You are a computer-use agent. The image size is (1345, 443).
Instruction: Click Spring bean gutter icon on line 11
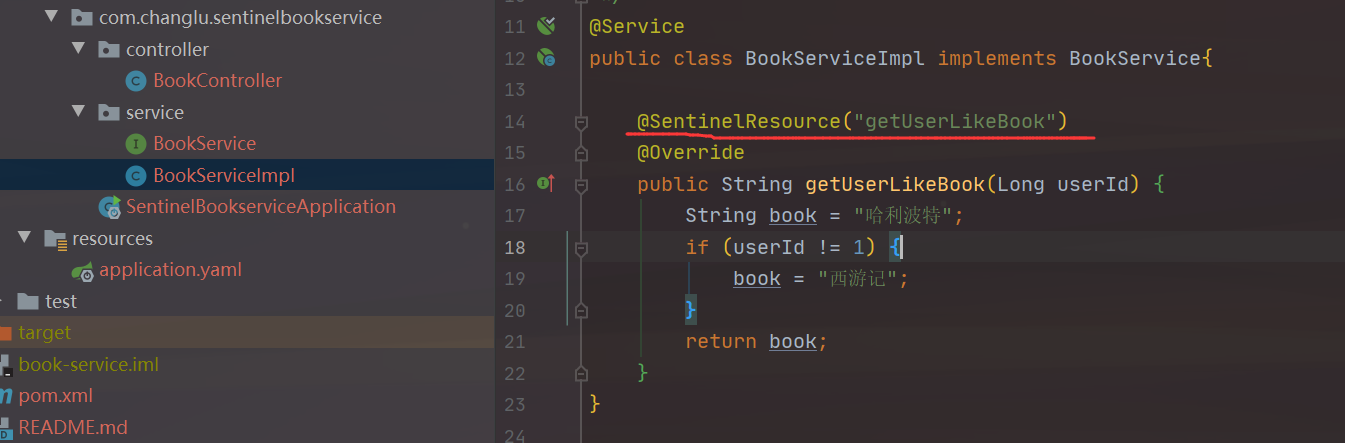pos(546,26)
